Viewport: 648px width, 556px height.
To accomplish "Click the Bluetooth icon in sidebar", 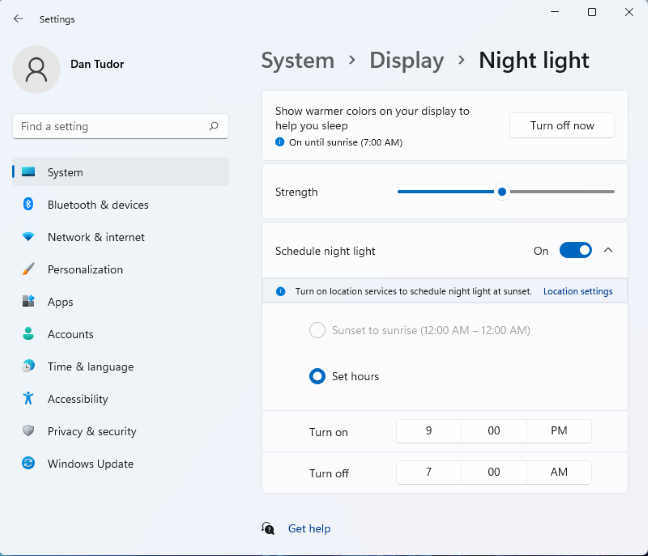I will pyautogui.click(x=28, y=204).
